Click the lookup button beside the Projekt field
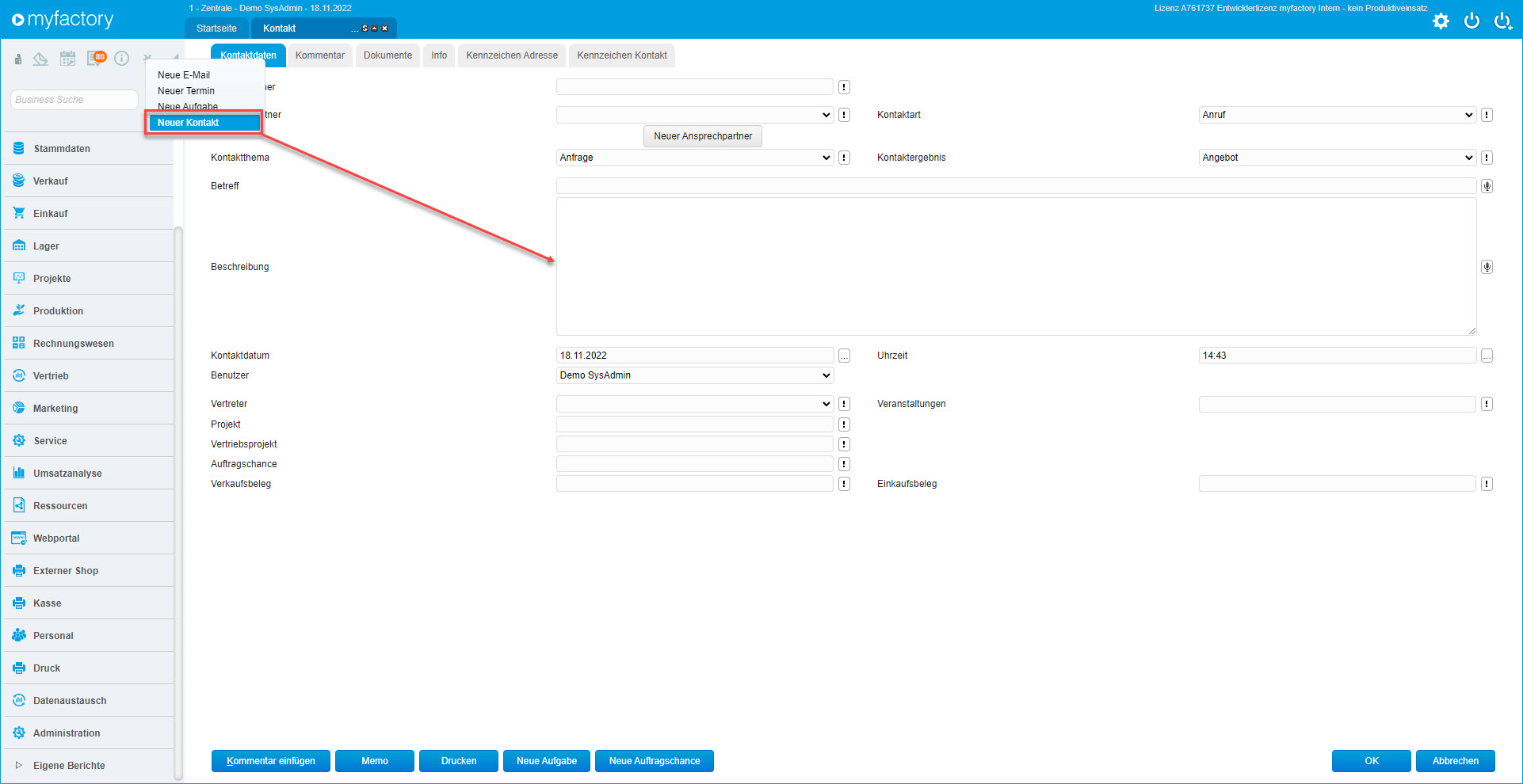This screenshot has height=784, width=1523. tap(844, 424)
